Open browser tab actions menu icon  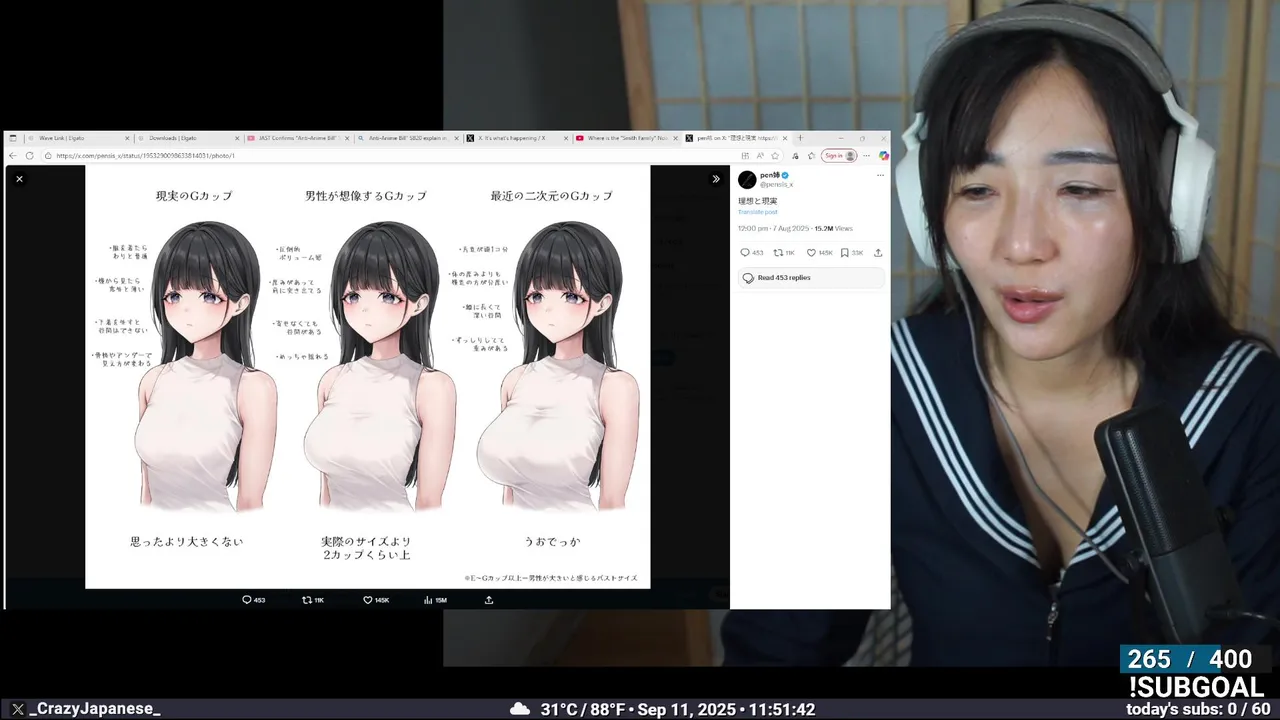tap(13, 138)
